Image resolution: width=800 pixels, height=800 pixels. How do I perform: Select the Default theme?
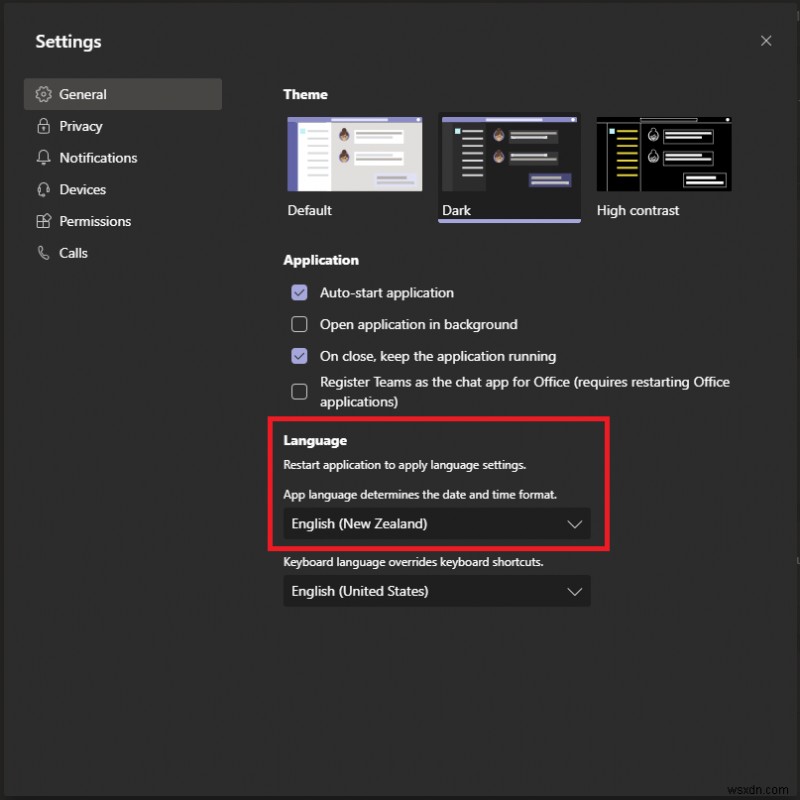click(x=355, y=154)
